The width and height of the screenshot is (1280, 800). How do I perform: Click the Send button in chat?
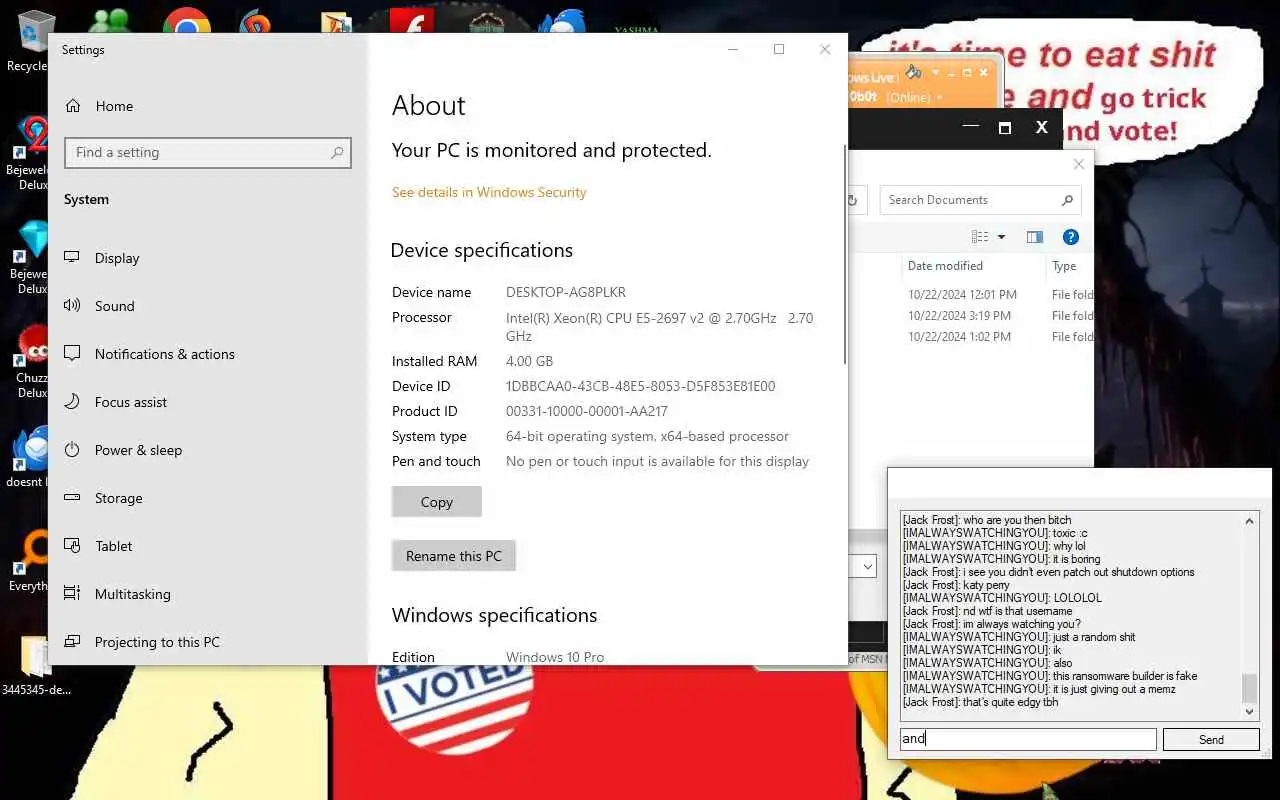click(1211, 739)
